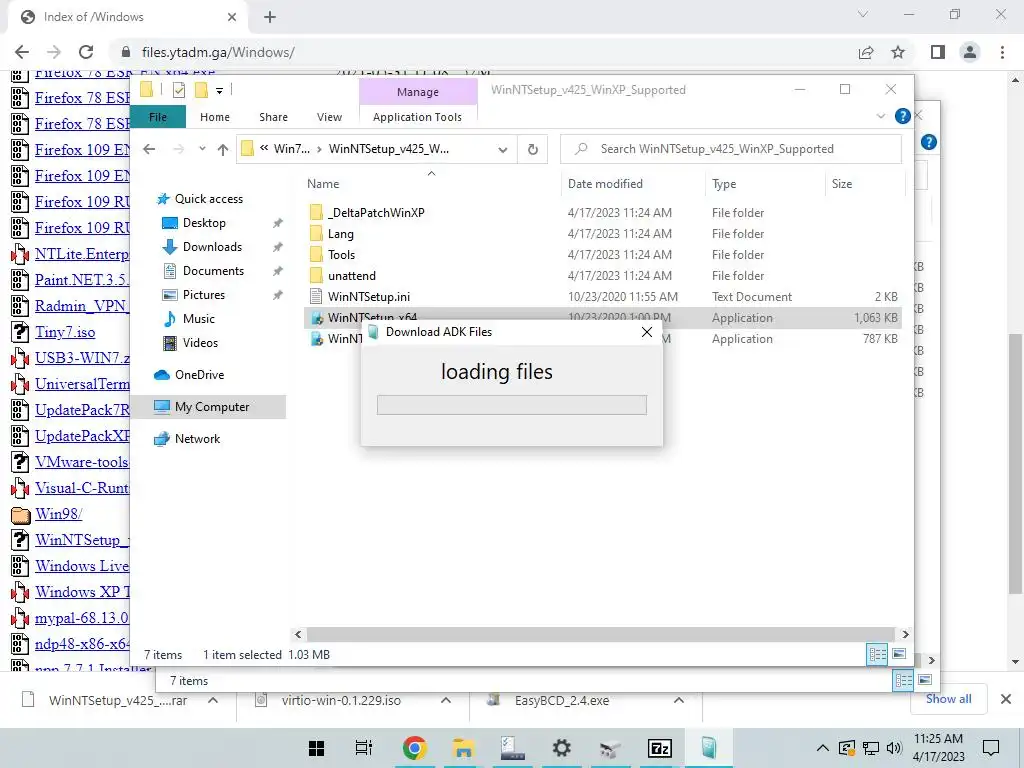Open the Application Tools tab
This screenshot has height=768, width=1024.
417,117
